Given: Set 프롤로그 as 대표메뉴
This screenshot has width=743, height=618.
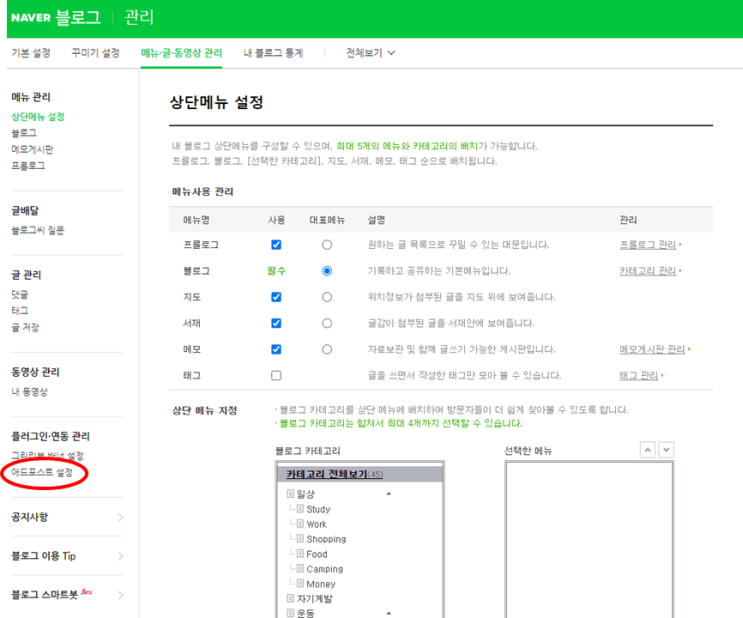Looking at the screenshot, I should tap(327, 245).
